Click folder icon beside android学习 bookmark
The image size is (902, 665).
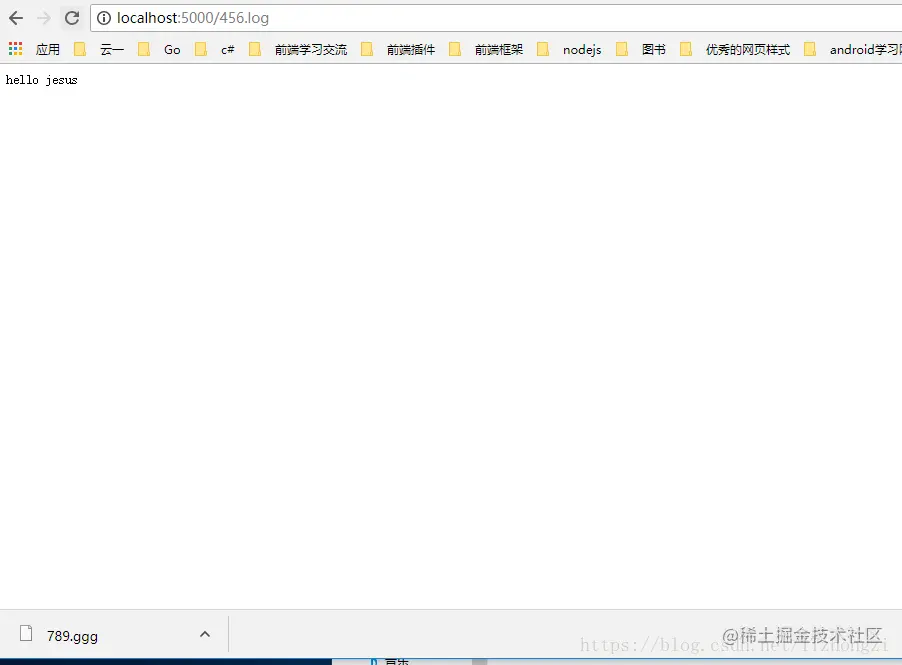click(810, 49)
